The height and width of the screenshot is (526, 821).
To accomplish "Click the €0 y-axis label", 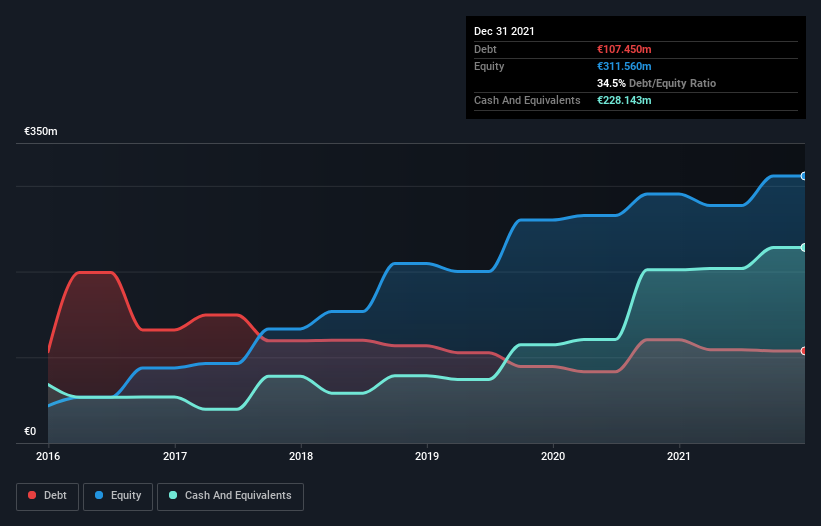I will 30,431.
